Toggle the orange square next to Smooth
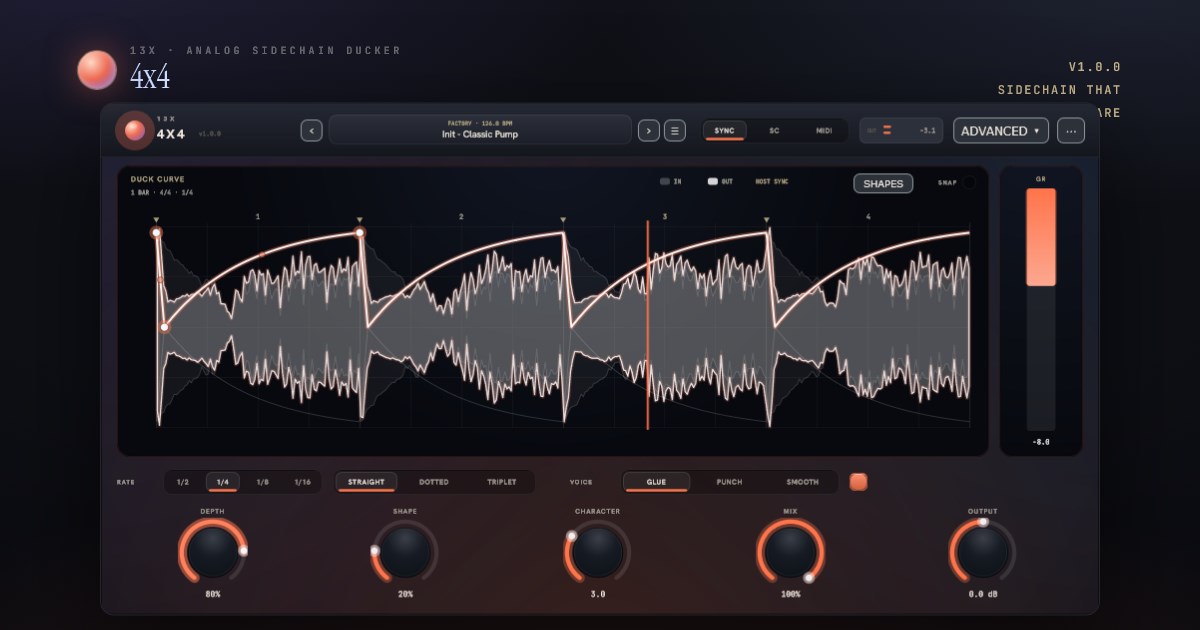The height and width of the screenshot is (630, 1200). [858, 482]
